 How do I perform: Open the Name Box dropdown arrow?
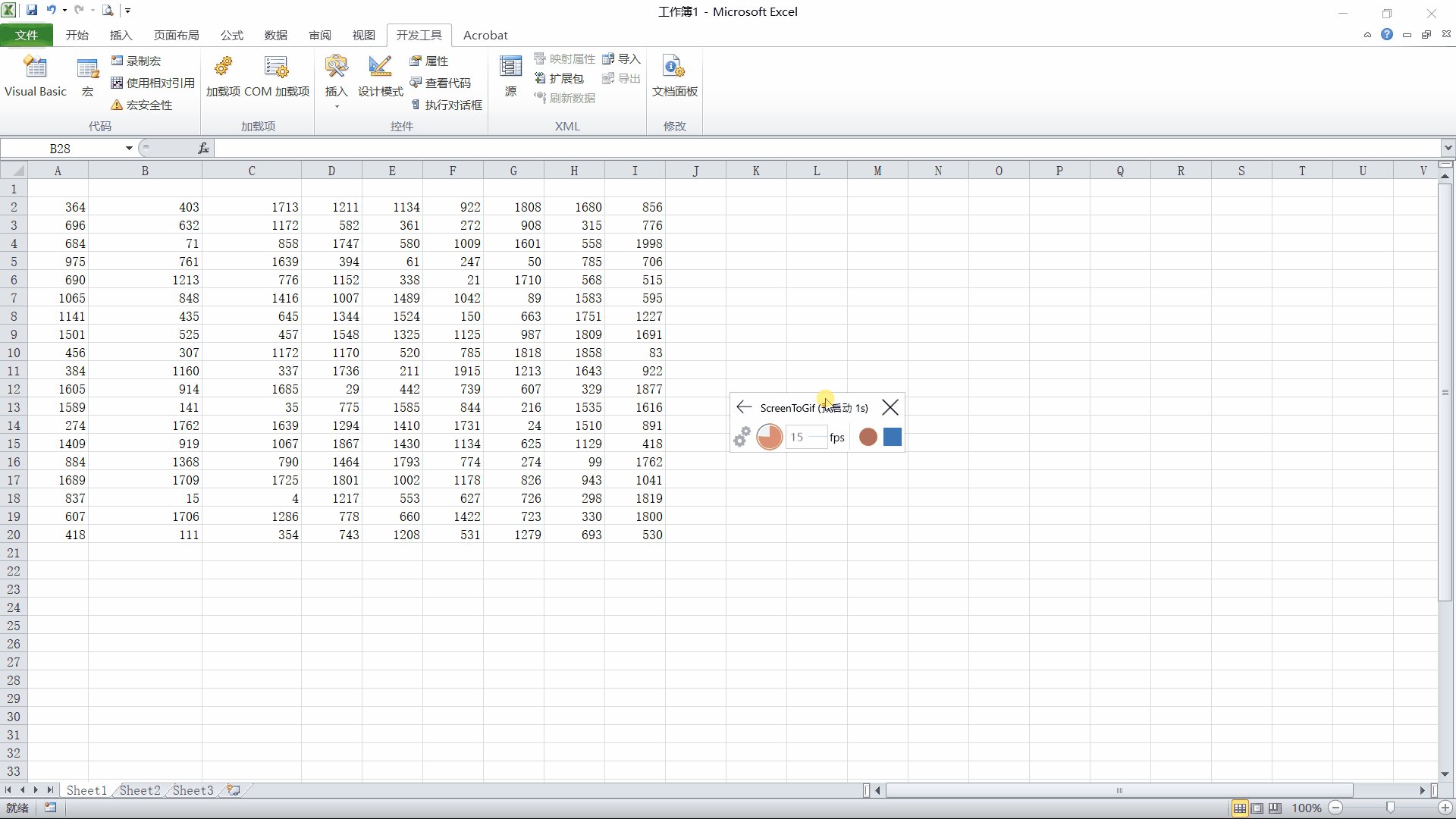tap(129, 149)
